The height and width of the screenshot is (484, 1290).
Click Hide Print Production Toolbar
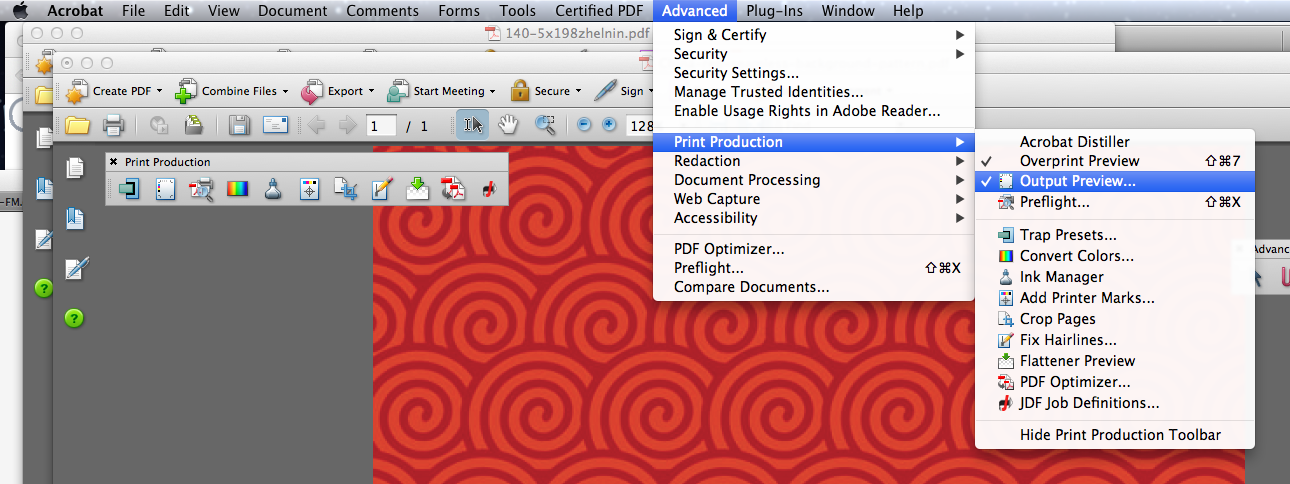point(1120,435)
